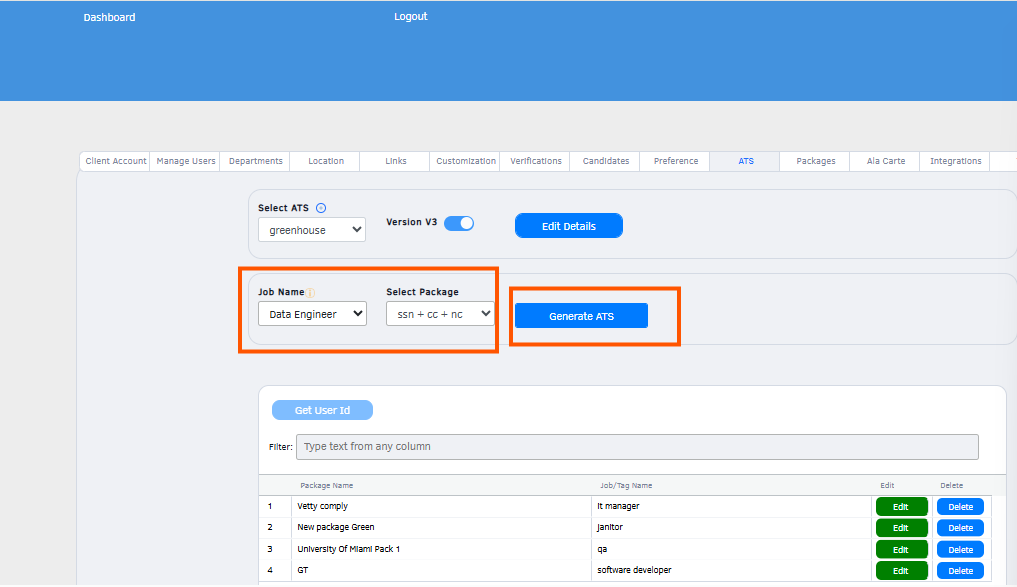Open the Select Package dropdown
The height and width of the screenshot is (587, 1017).
click(440, 314)
